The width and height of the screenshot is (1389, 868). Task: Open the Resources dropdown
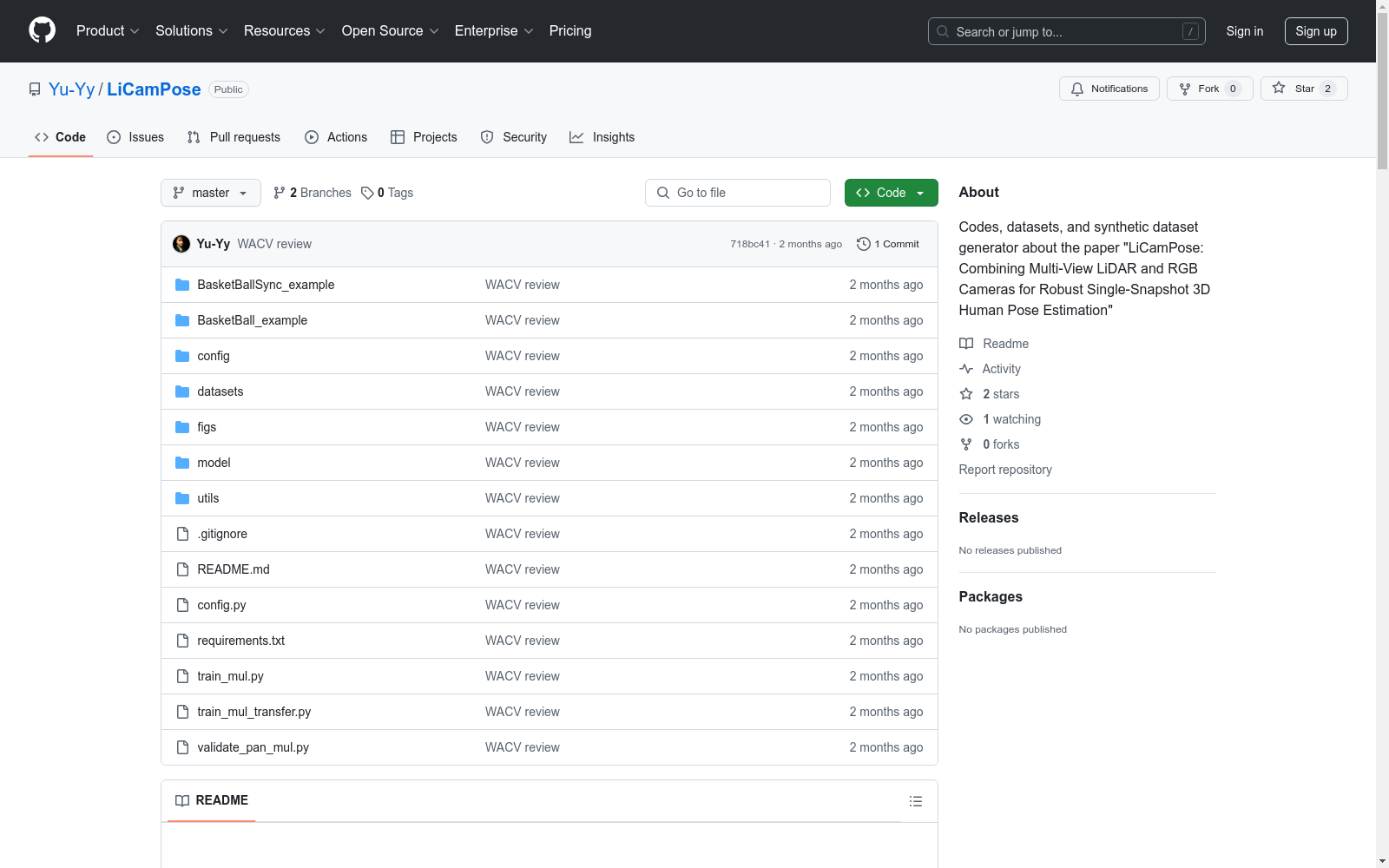point(285,31)
